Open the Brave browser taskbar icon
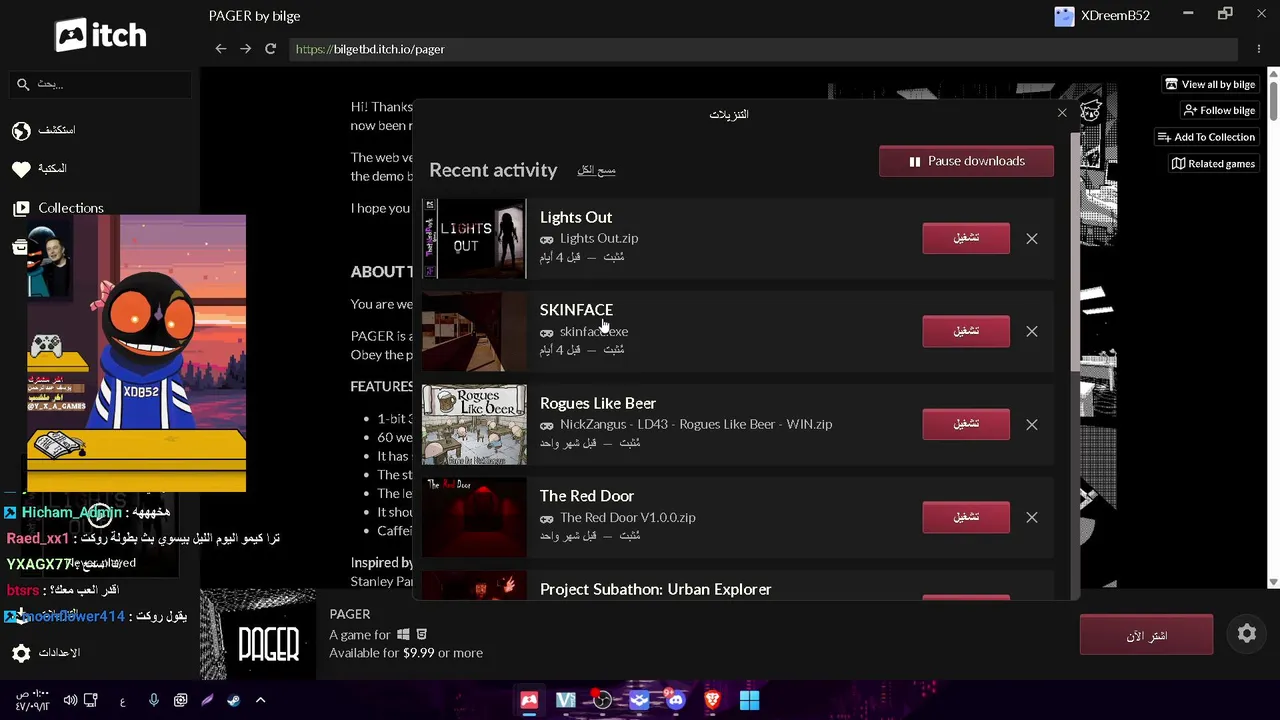The width and height of the screenshot is (1280, 720). tap(712, 700)
